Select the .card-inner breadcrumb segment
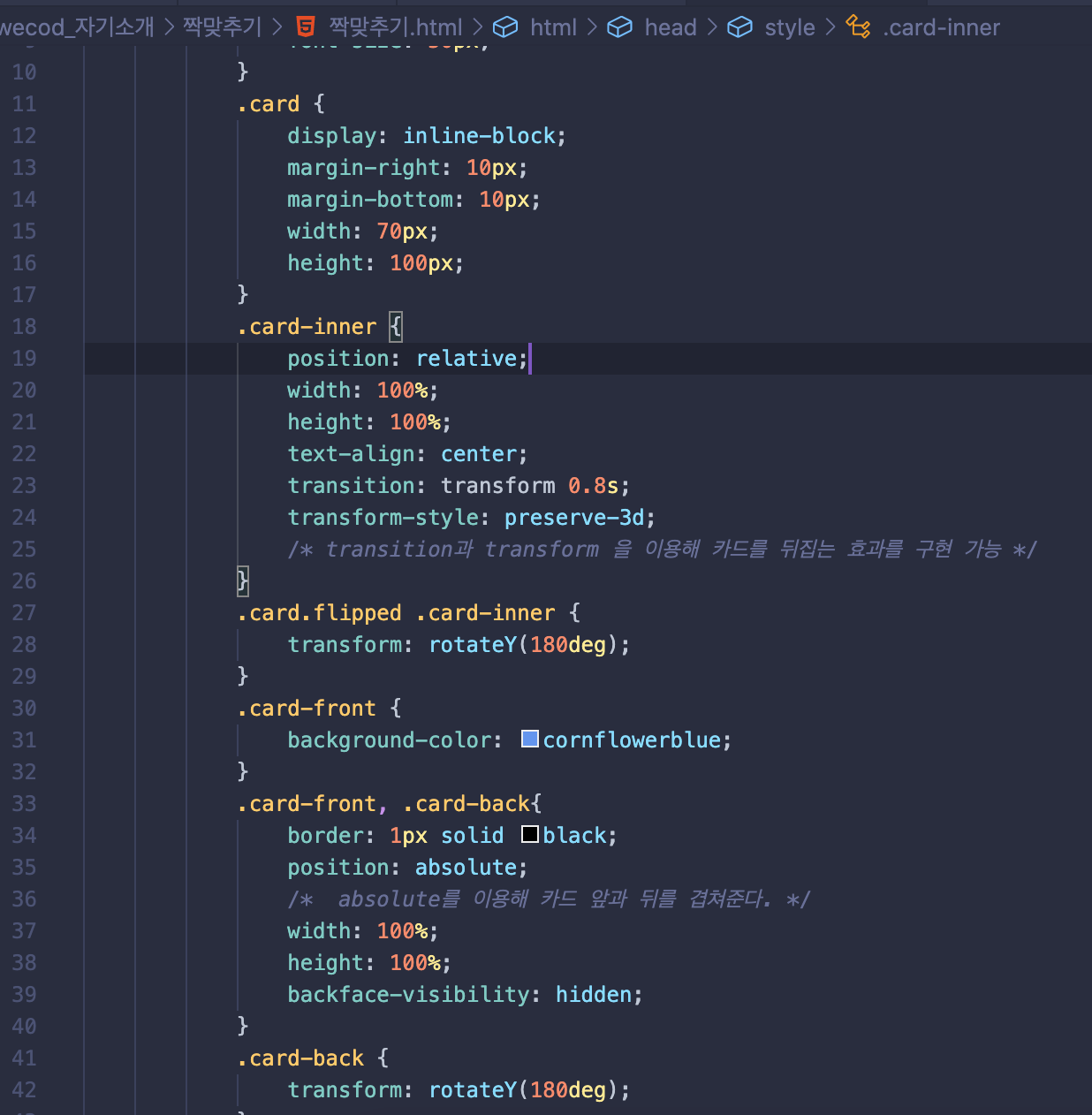1092x1115 pixels. click(x=942, y=27)
